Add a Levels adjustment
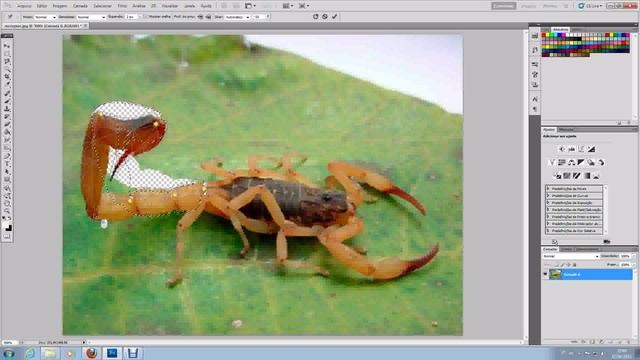640x360 pixels. tap(572, 149)
